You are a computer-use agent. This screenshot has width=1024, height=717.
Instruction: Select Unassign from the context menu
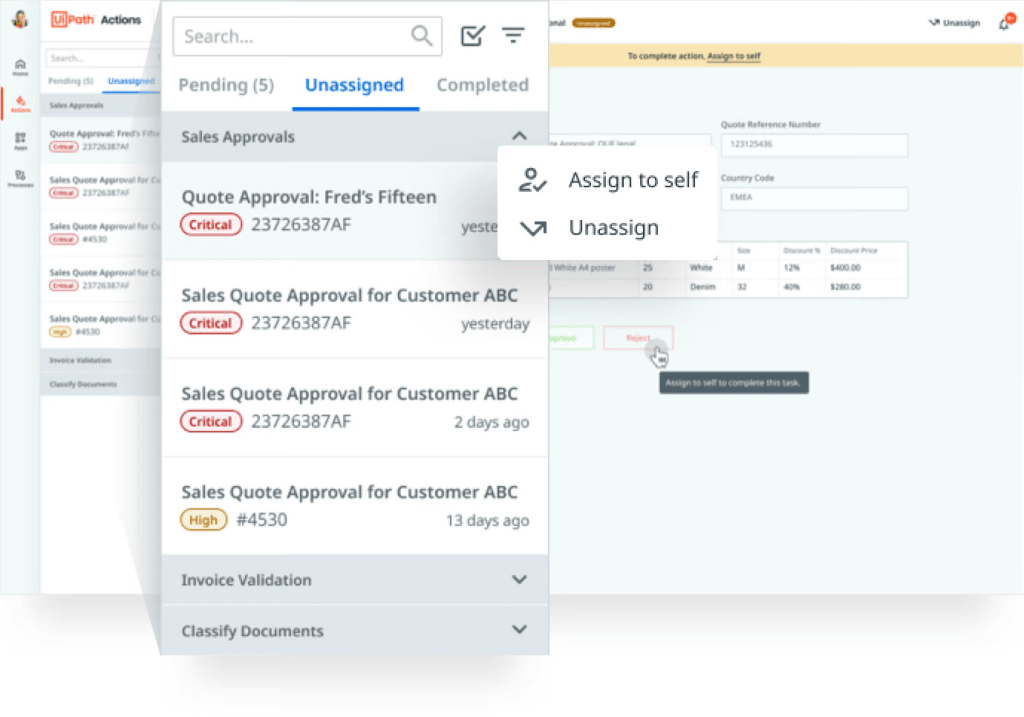[614, 227]
